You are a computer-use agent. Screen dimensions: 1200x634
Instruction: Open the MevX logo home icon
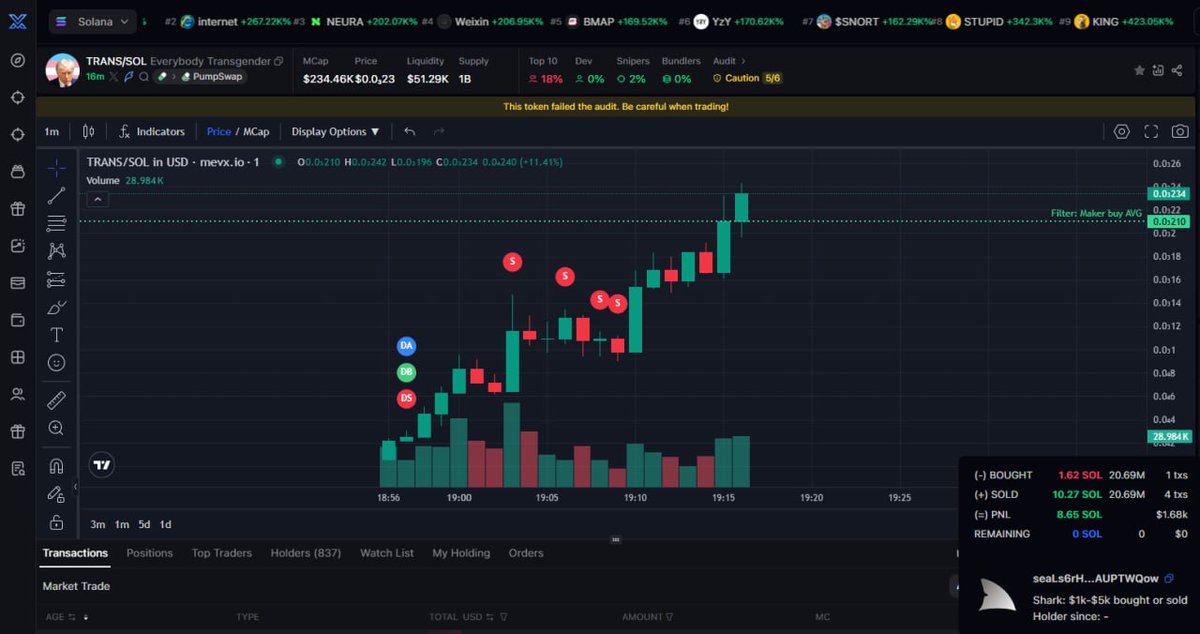point(17,21)
